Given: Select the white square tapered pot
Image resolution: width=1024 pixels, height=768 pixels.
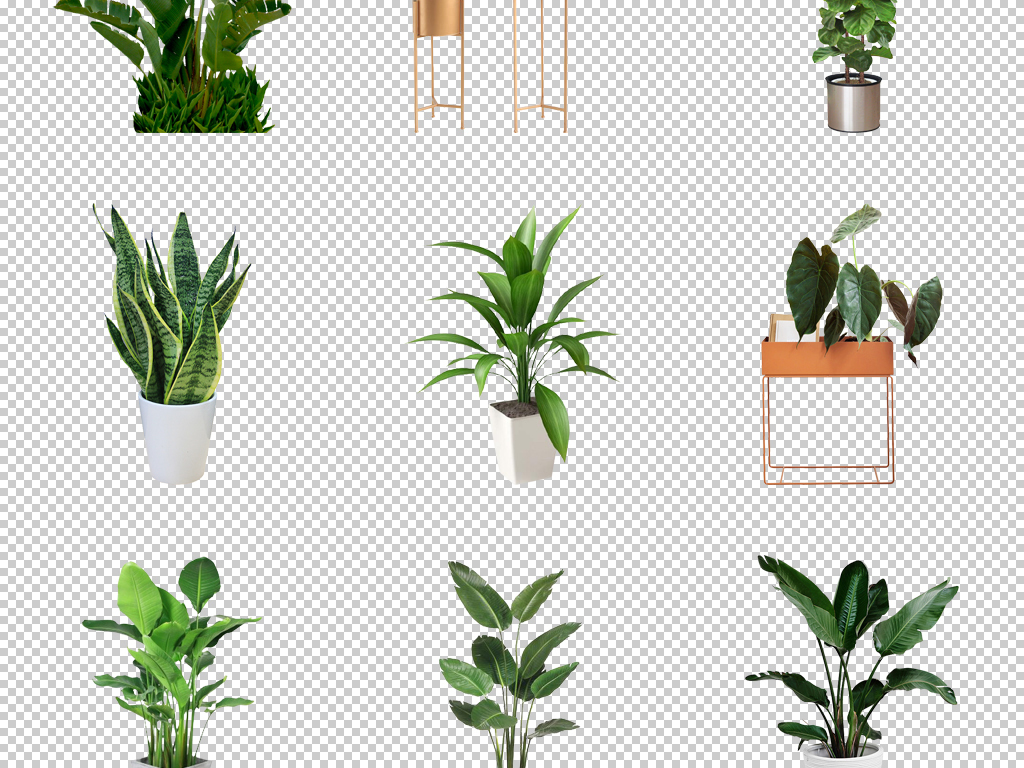Looking at the screenshot, I should [522, 445].
